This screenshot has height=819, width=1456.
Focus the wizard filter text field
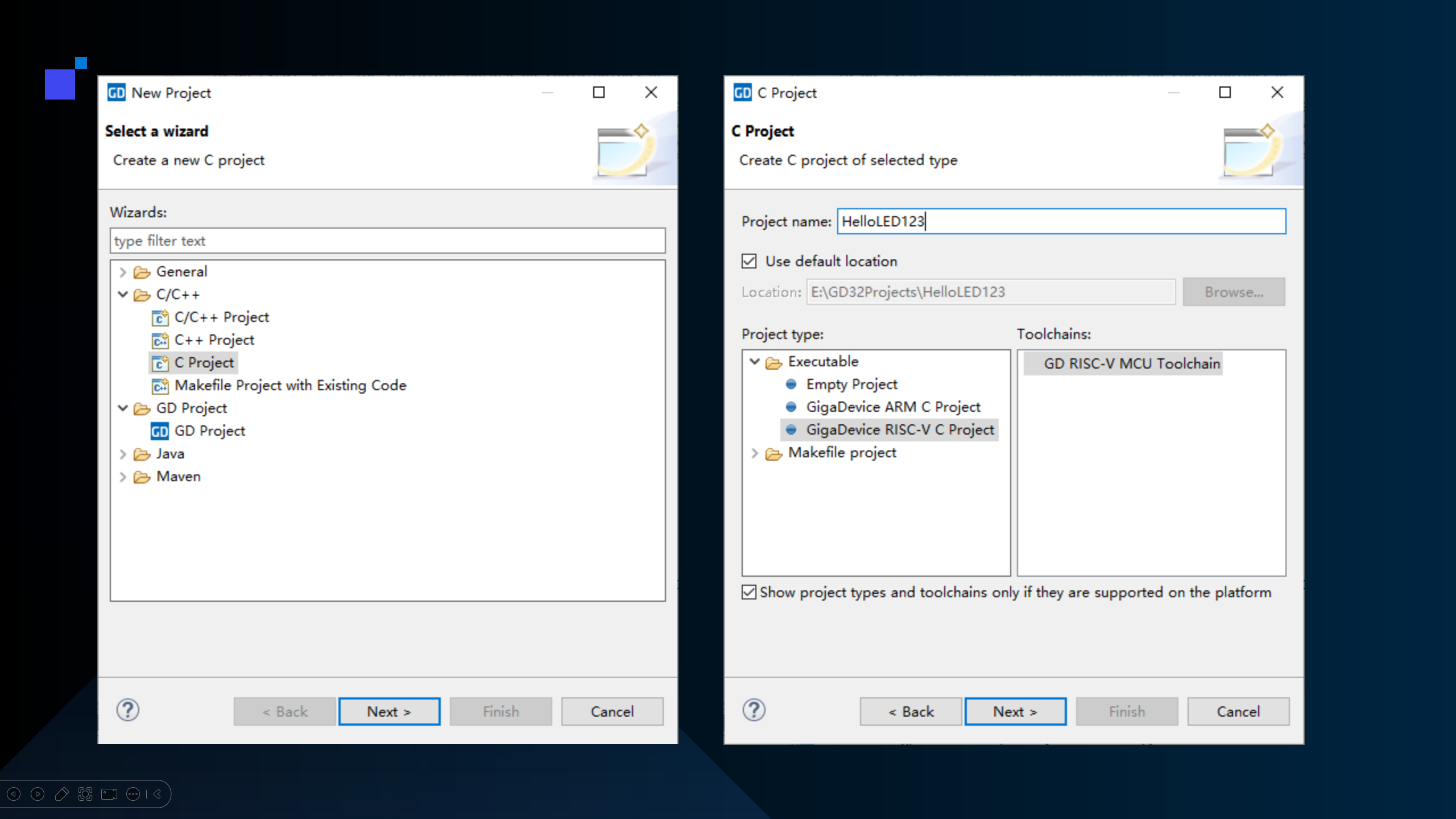click(387, 241)
